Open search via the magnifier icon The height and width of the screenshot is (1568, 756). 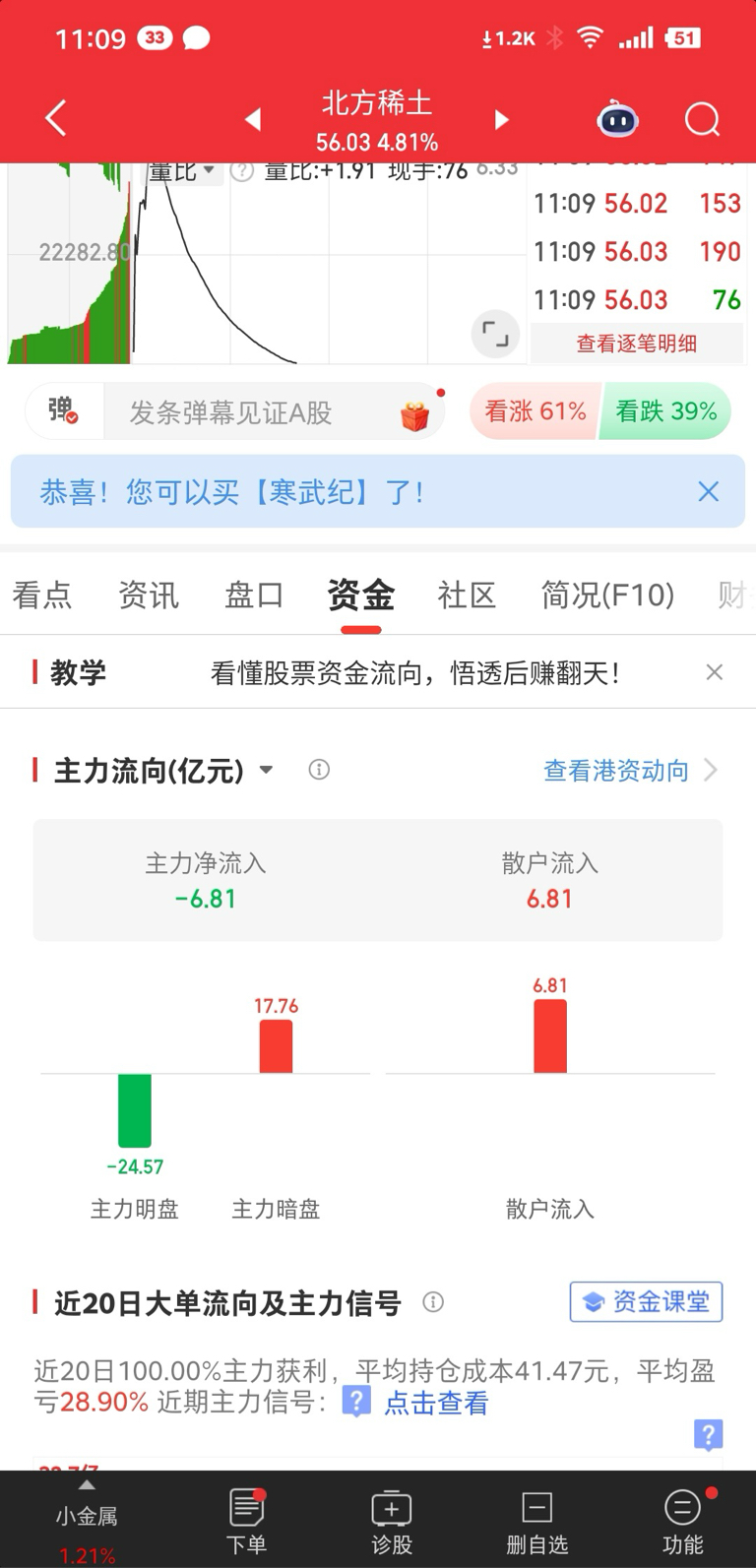(702, 119)
